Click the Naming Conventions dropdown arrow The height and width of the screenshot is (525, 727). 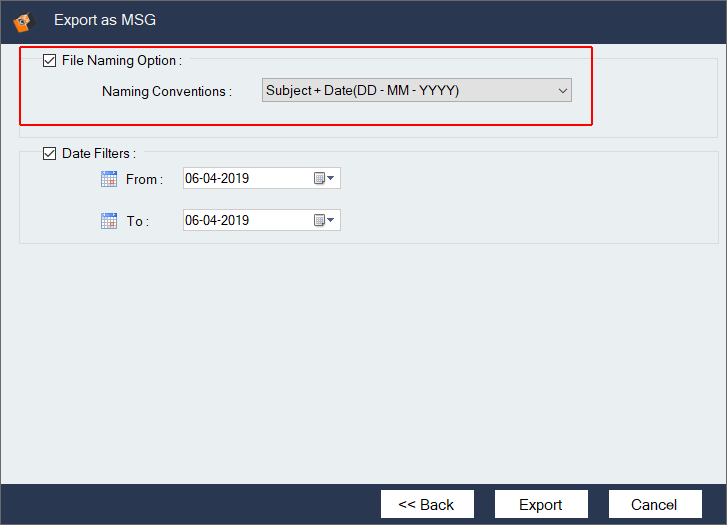[561, 91]
